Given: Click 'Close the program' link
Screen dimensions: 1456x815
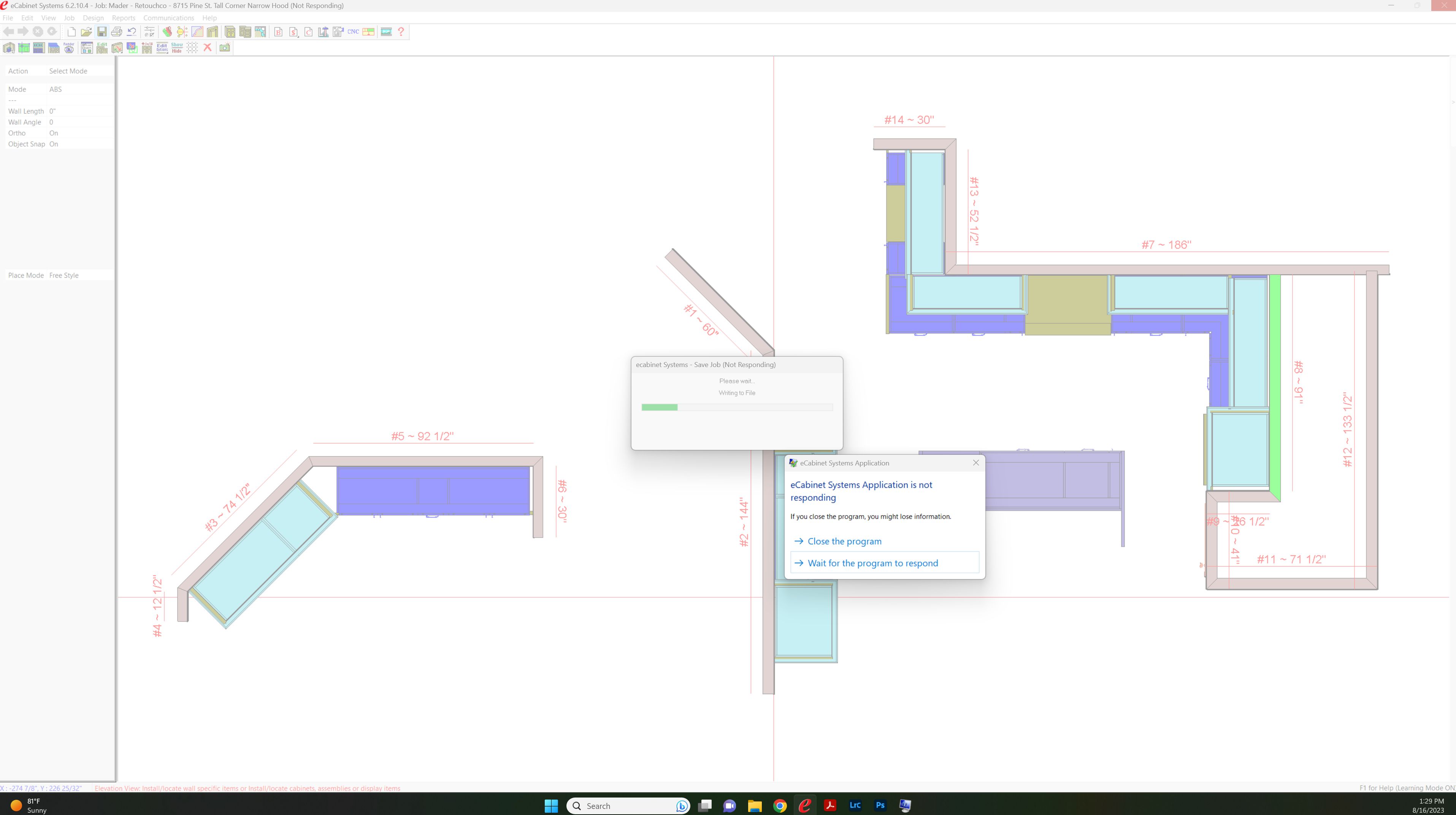Looking at the screenshot, I should 844,541.
